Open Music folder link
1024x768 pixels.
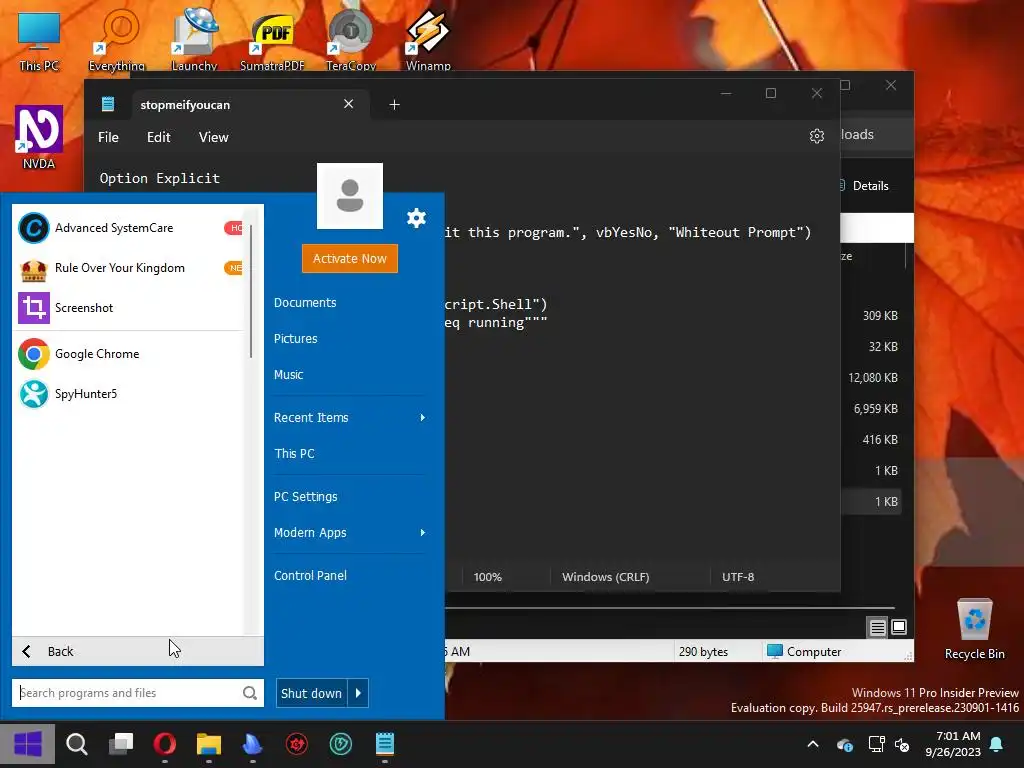pos(288,374)
